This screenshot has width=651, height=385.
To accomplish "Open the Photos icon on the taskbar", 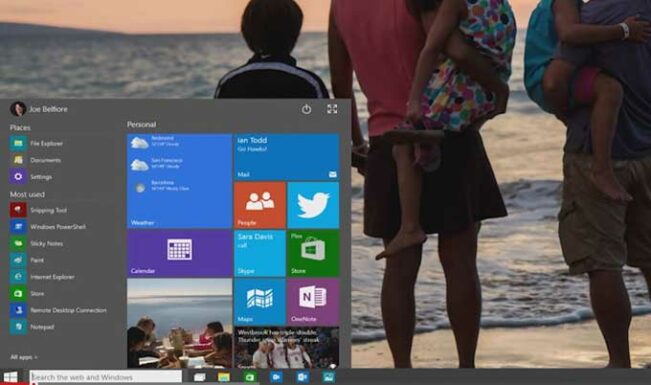I will tap(328, 377).
